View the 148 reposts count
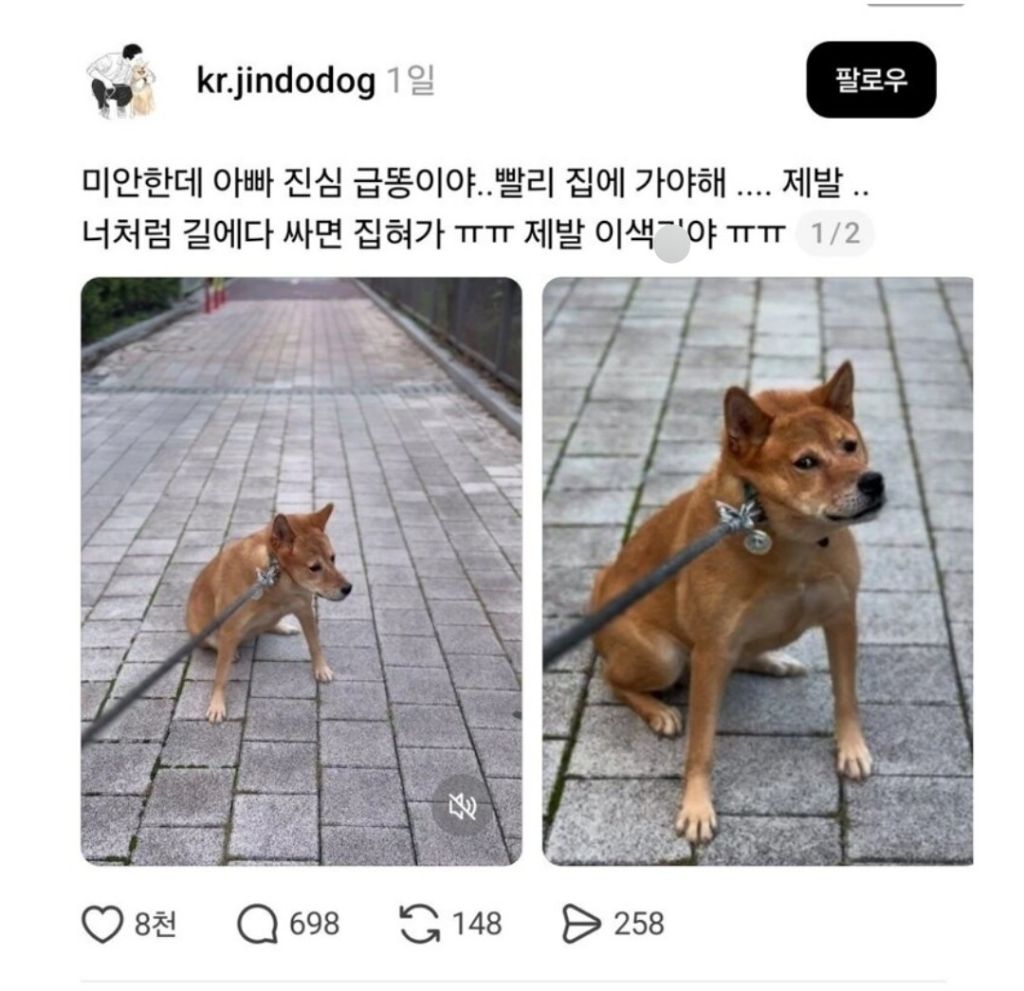 (x=477, y=924)
